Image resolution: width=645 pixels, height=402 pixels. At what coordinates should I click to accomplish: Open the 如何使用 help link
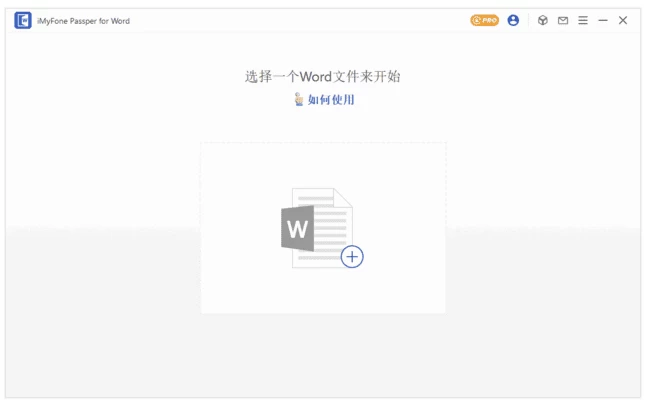(x=331, y=100)
